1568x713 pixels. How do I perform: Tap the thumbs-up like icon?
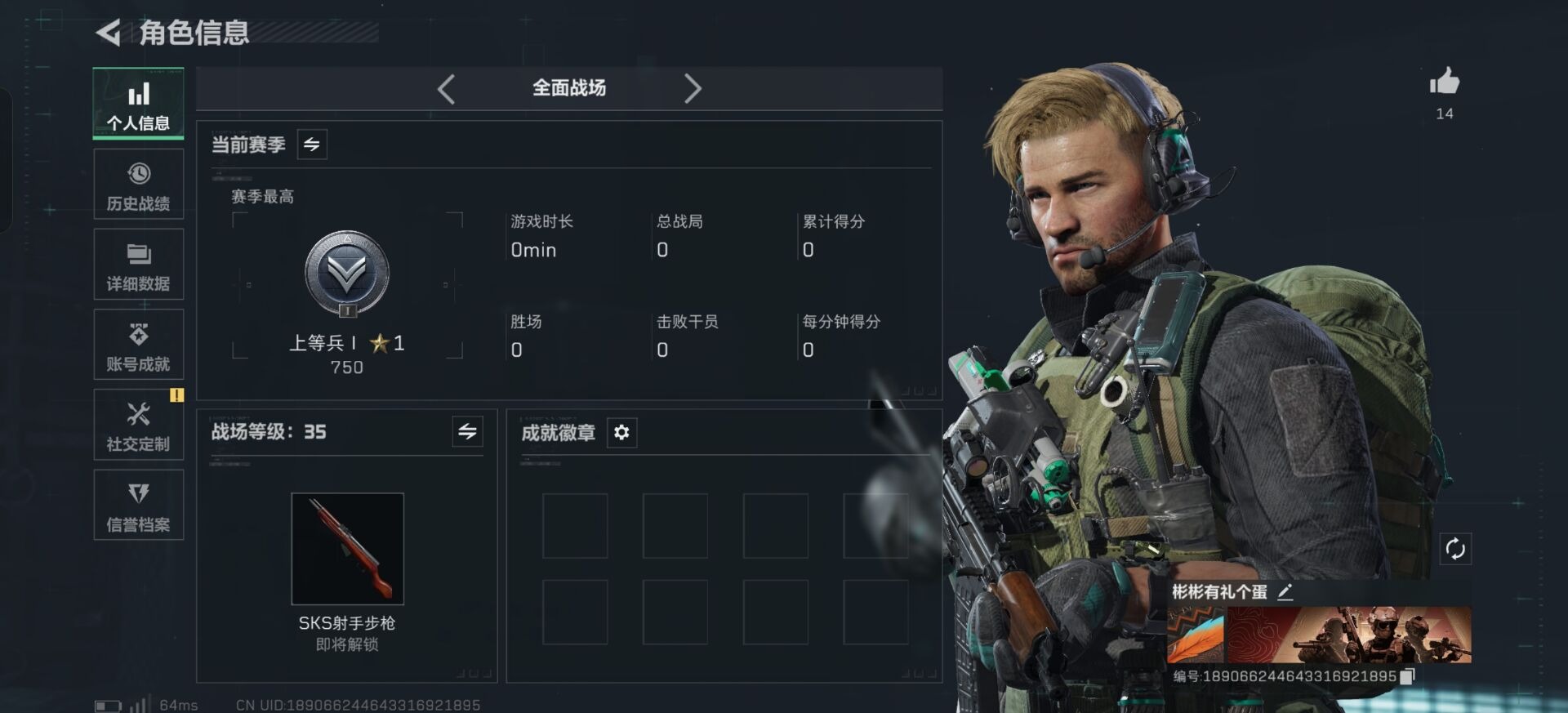click(x=1444, y=81)
